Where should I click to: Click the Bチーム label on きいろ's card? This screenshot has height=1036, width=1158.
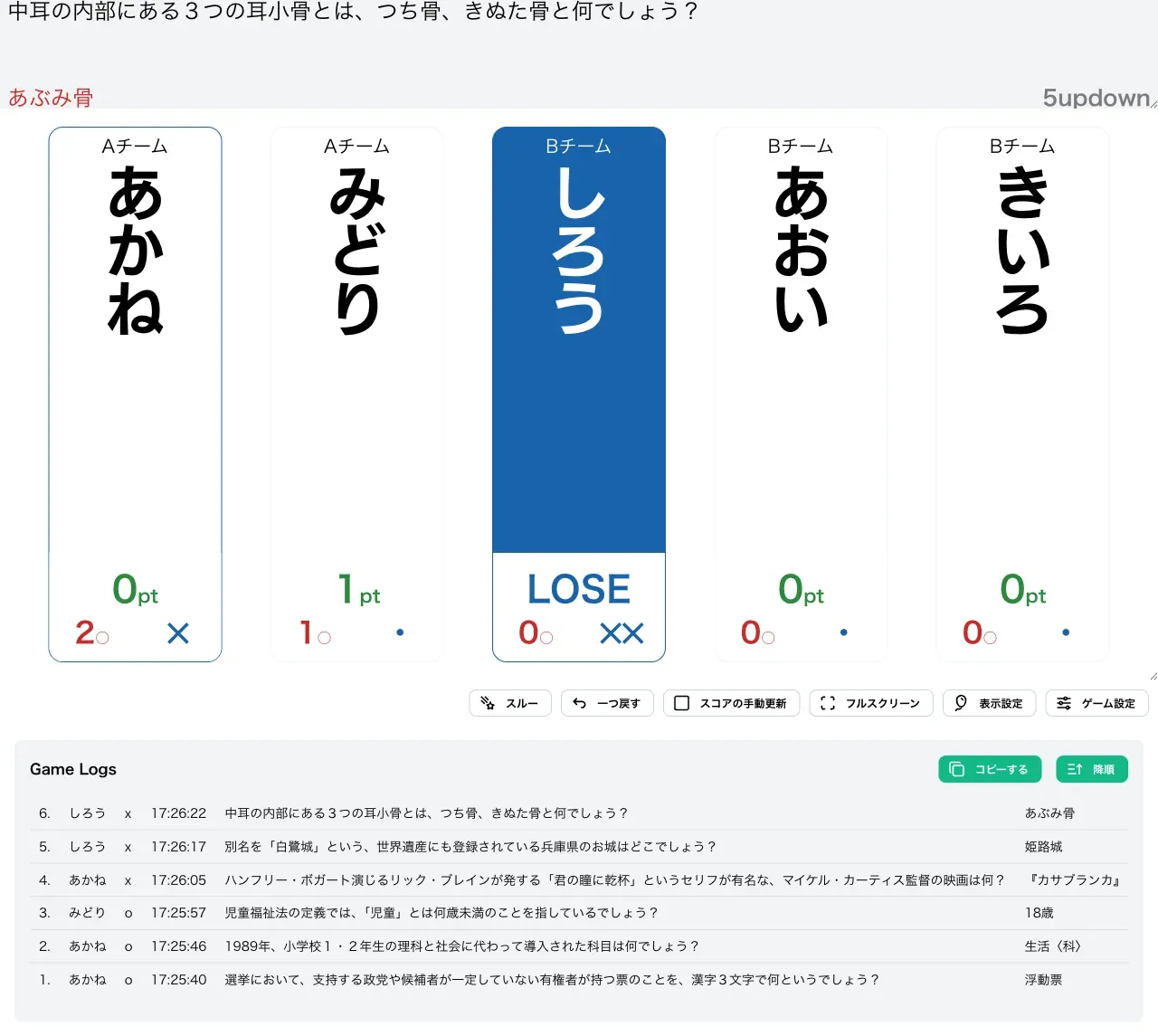[x=1022, y=146]
